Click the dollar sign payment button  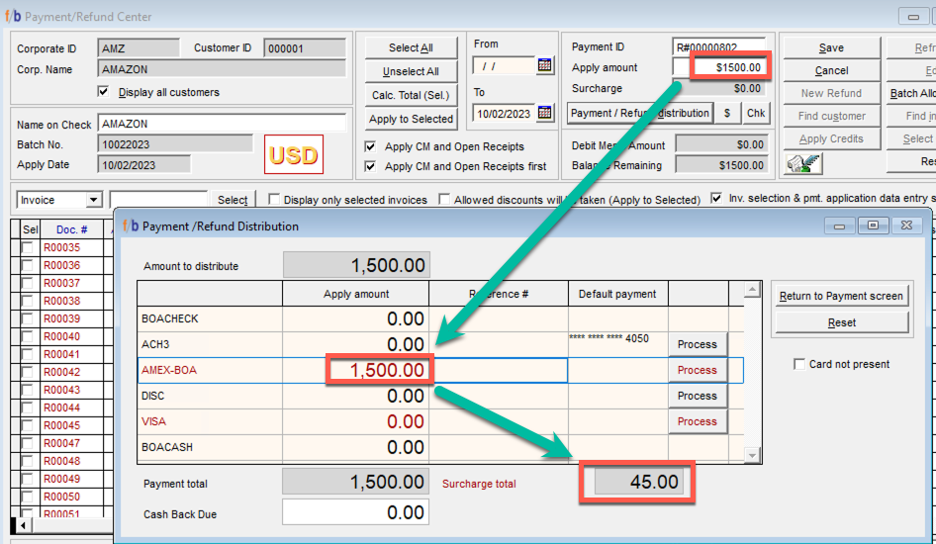[727, 113]
